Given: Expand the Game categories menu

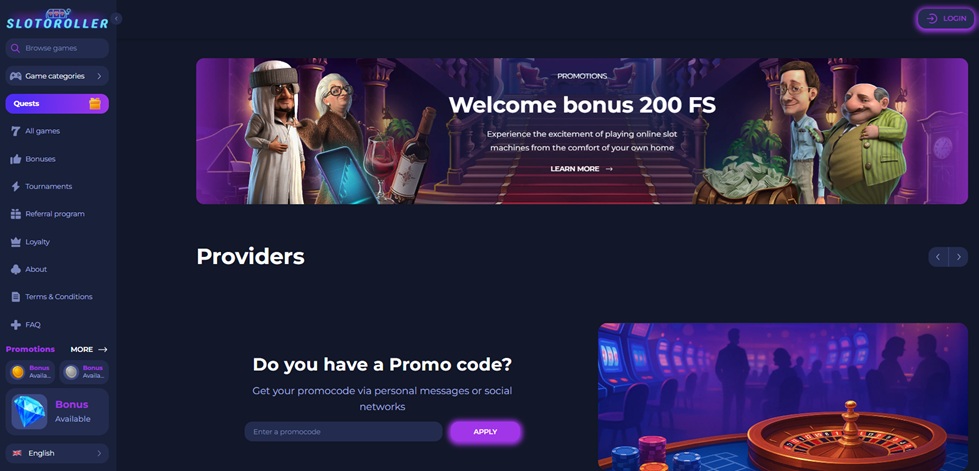Looking at the screenshot, I should pyautogui.click(x=57, y=76).
